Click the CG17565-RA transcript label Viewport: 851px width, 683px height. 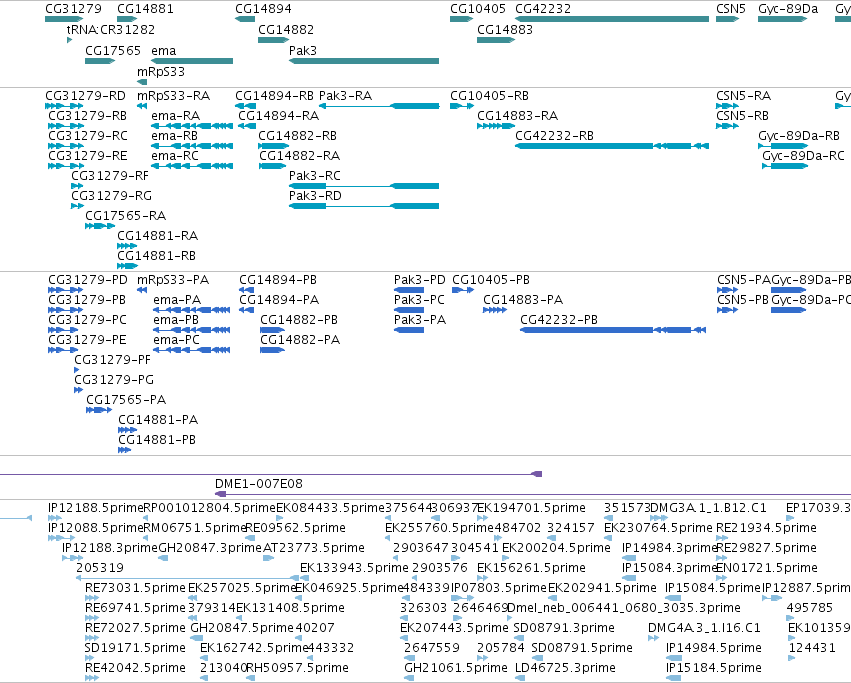pos(125,216)
